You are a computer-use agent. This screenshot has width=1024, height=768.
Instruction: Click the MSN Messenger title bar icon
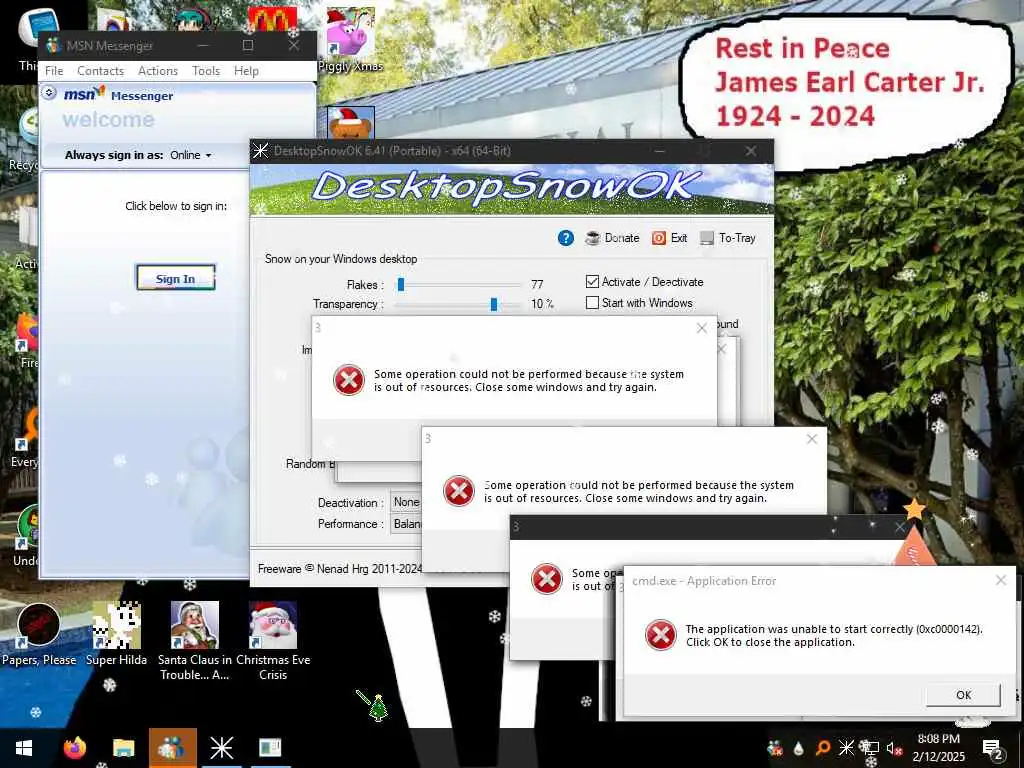pyautogui.click(x=53, y=46)
